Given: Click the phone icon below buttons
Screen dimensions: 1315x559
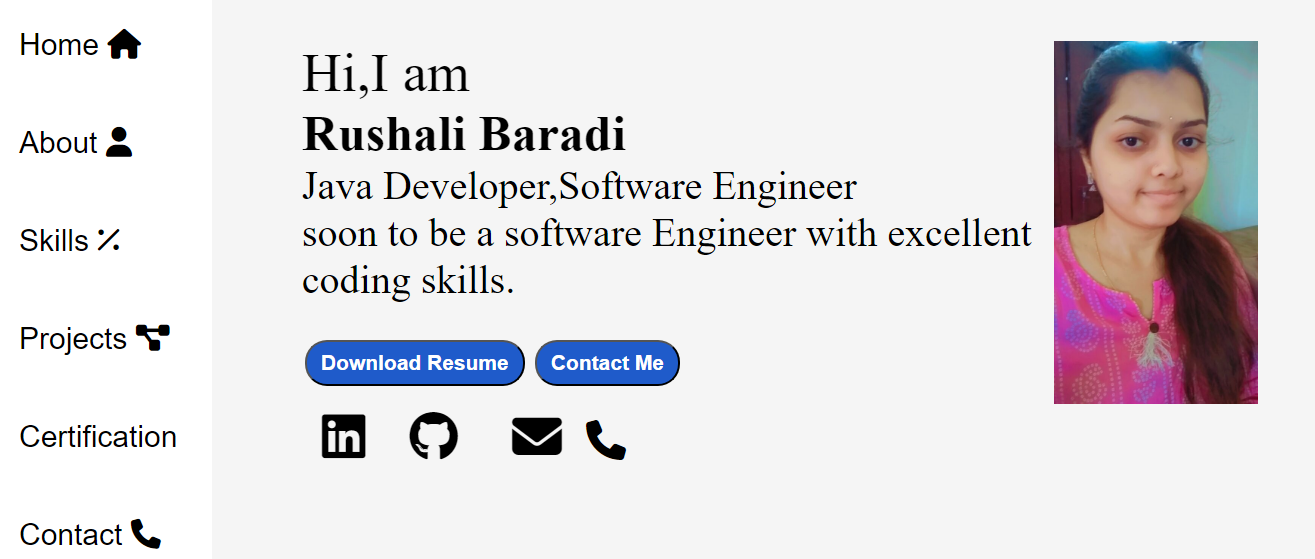Looking at the screenshot, I should point(606,440).
